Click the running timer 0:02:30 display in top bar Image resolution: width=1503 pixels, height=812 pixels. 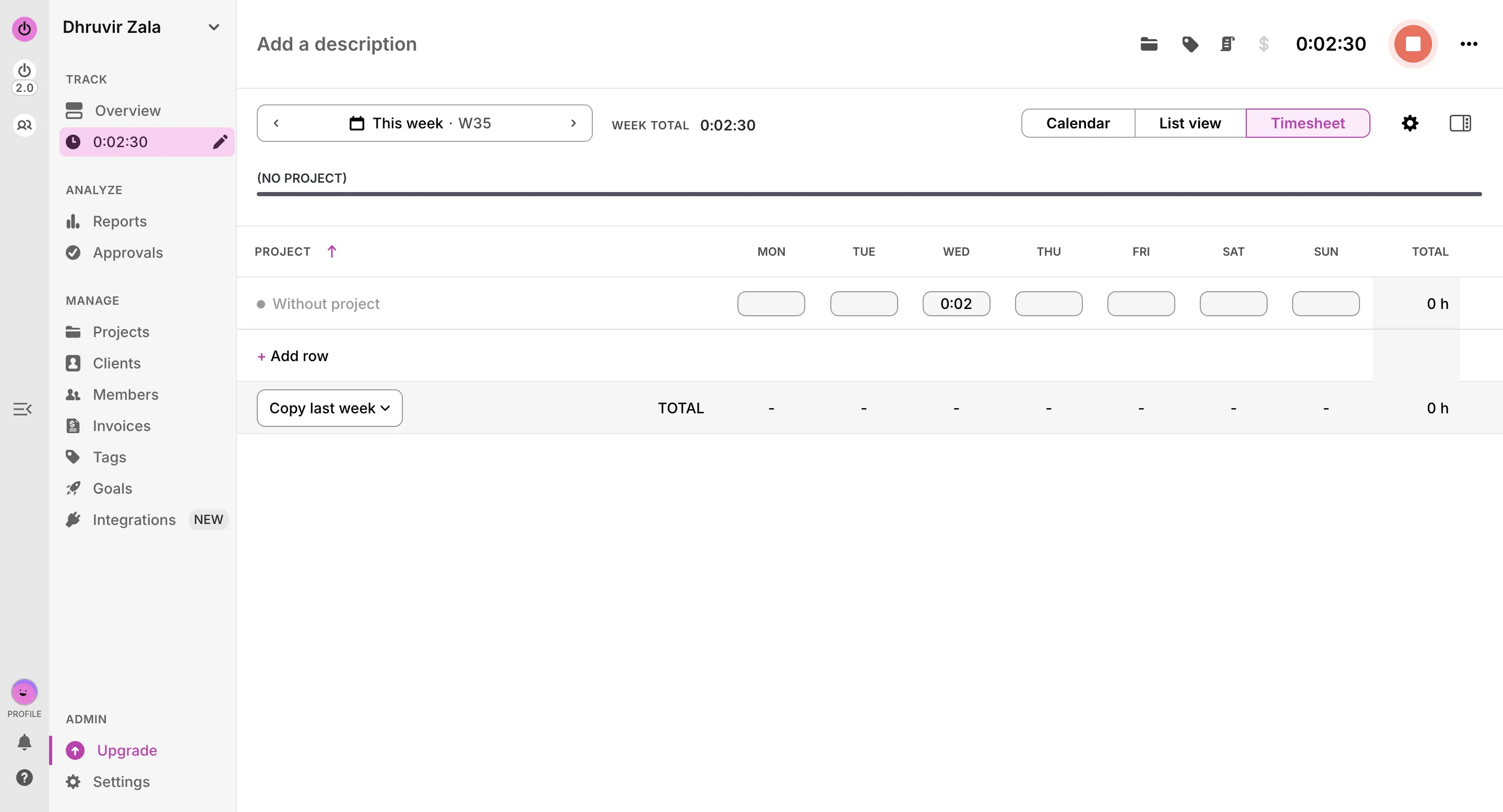coord(1330,44)
